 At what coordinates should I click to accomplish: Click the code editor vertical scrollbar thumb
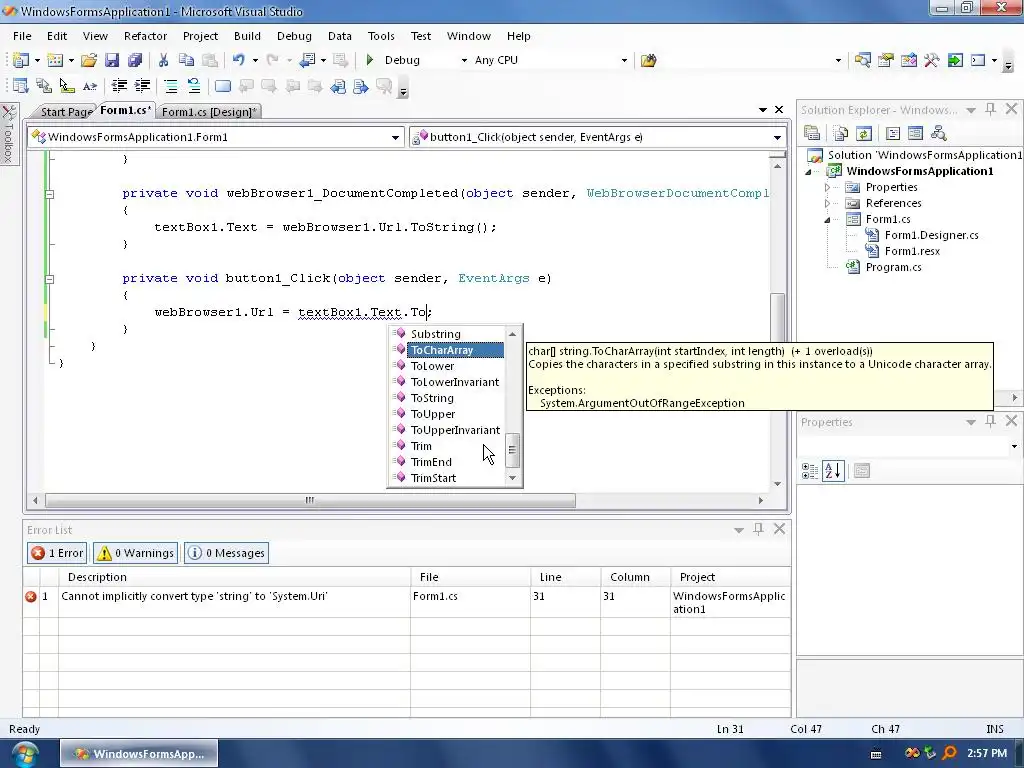[x=777, y=317]
